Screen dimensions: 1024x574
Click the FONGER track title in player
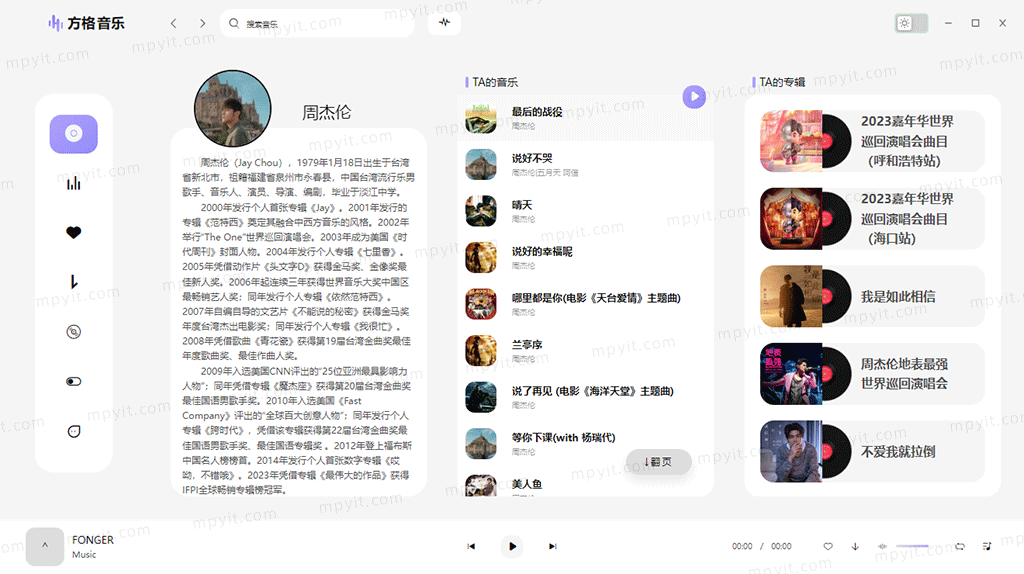pyautogui.click(x=93, y=540)
